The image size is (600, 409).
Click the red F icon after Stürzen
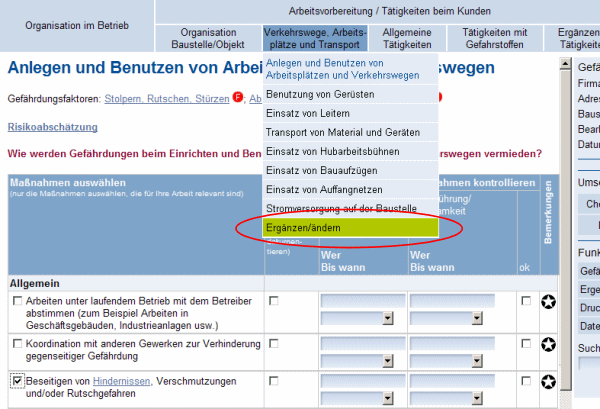pos(237,97)
